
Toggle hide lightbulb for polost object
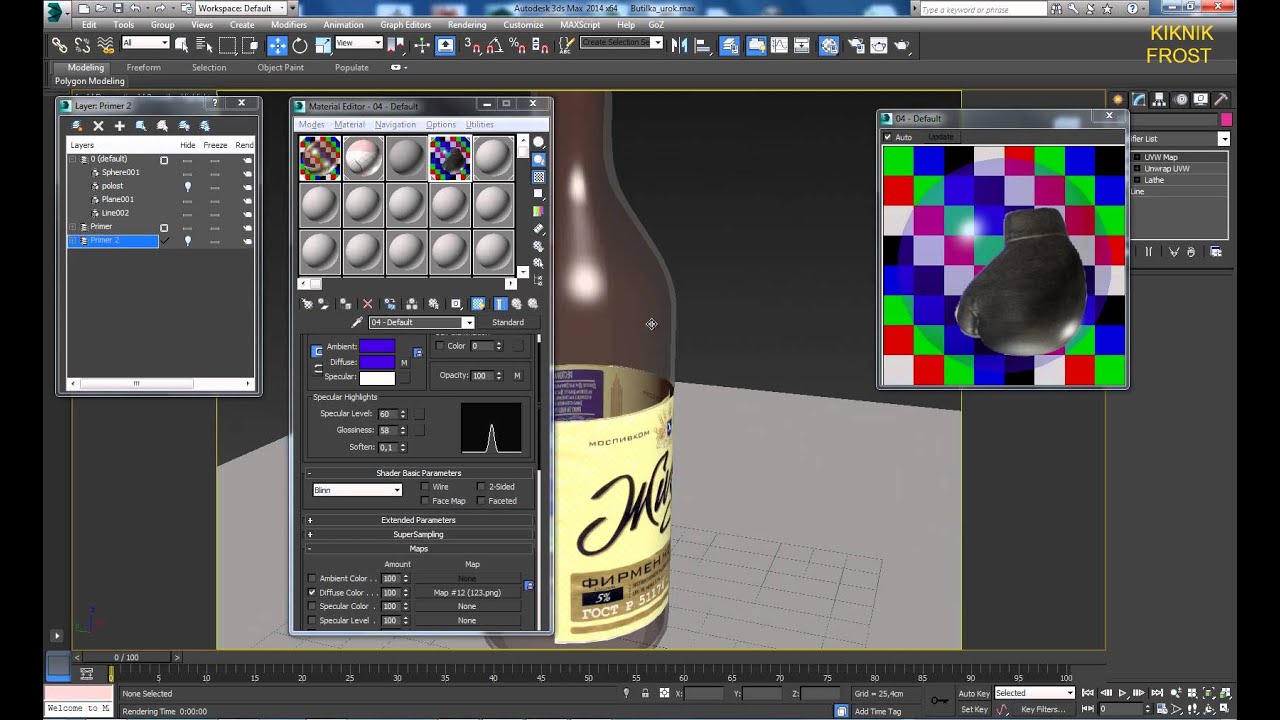[187, 186]
